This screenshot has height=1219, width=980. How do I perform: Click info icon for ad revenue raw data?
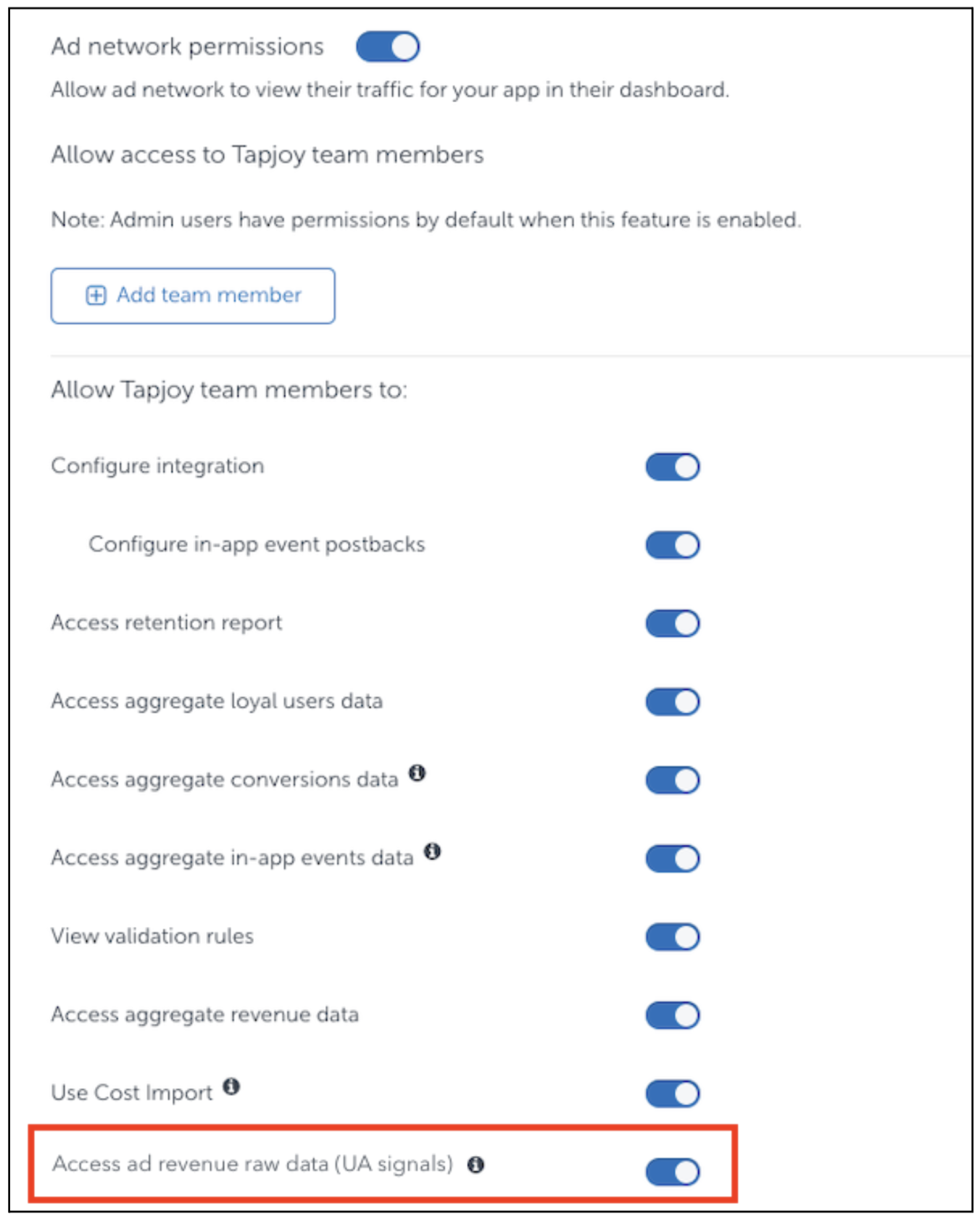click(476, 1165)
